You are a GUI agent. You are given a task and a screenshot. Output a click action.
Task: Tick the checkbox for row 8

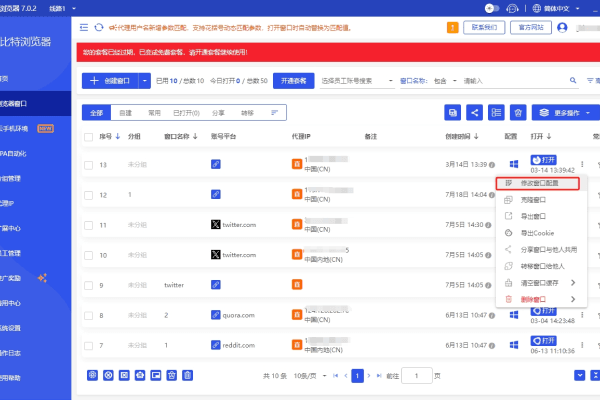[88, 316]
